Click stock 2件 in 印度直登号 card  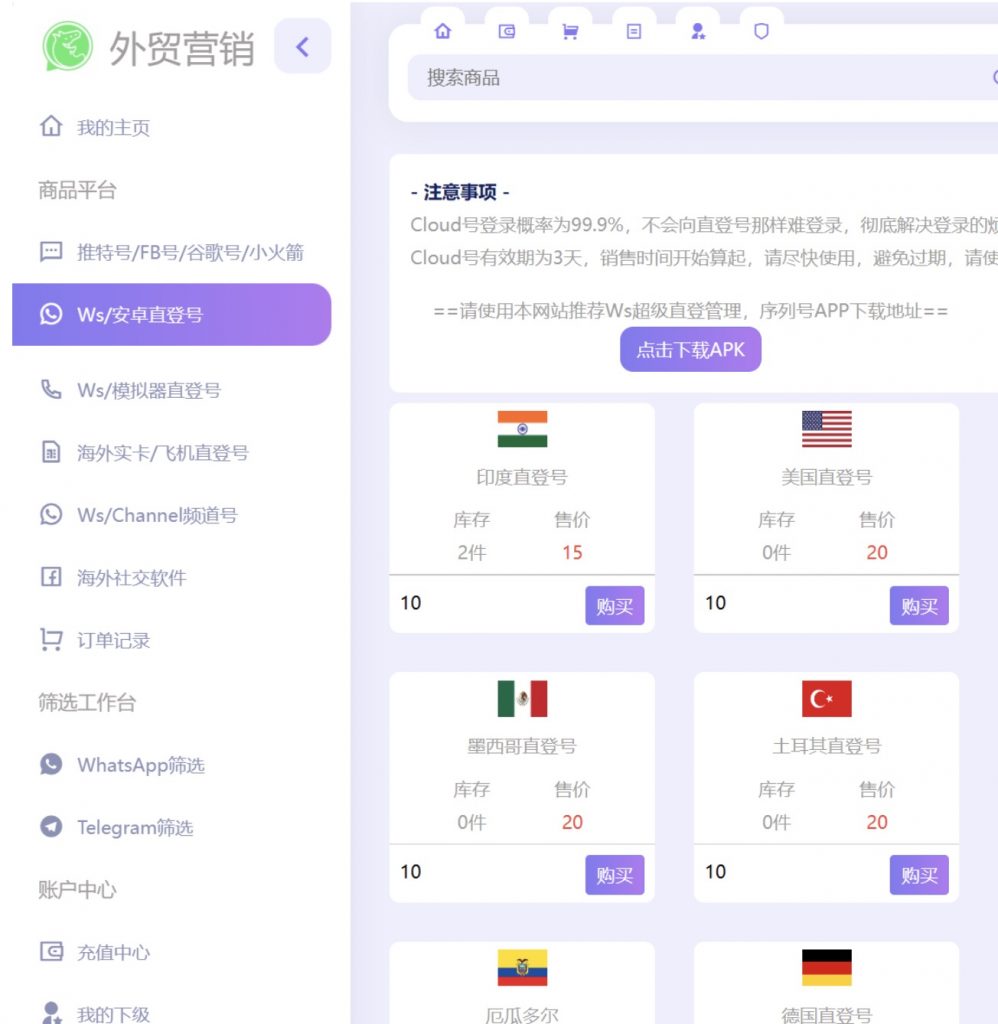click(x=472, y=552)
